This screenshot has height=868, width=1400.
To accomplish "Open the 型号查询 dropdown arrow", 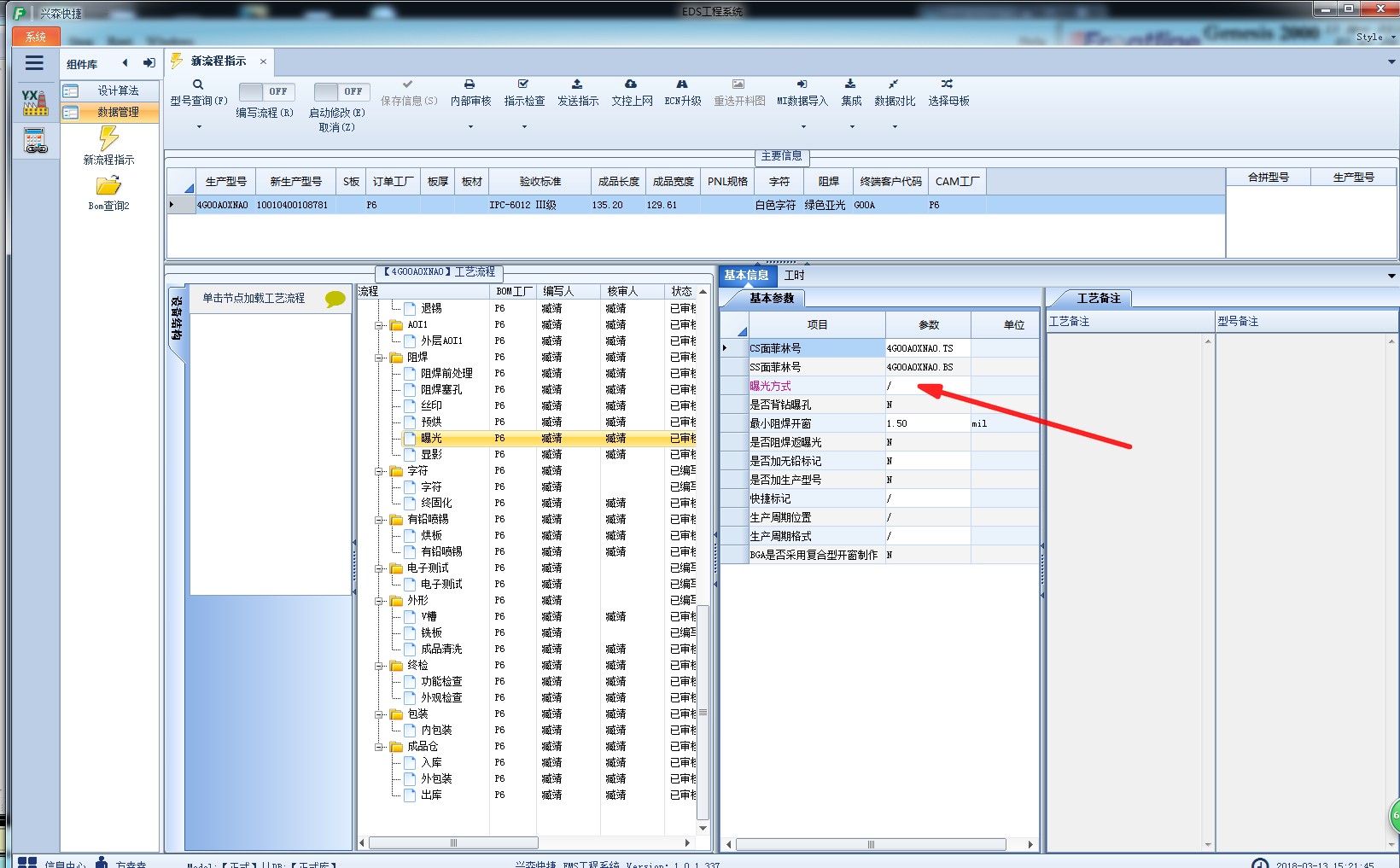I will coord(199,127).
